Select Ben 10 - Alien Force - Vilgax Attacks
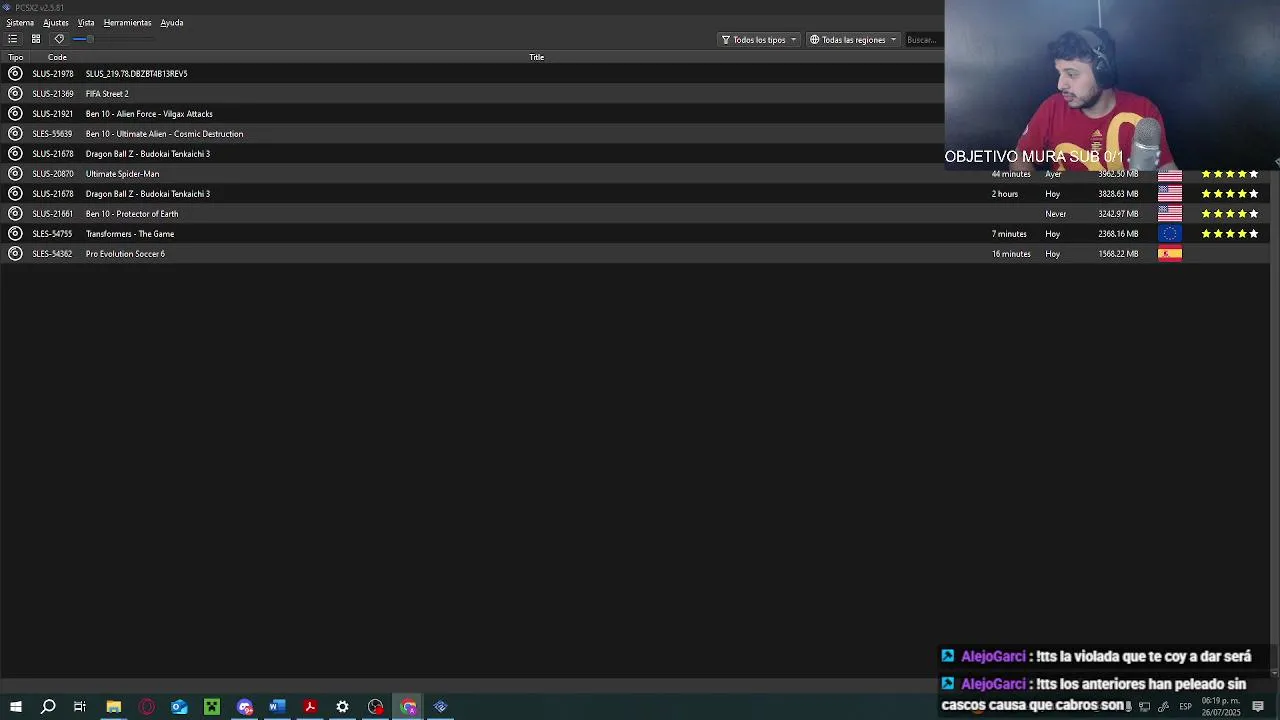The height and width of the screenshot is (720, 1280). point(149,114)
